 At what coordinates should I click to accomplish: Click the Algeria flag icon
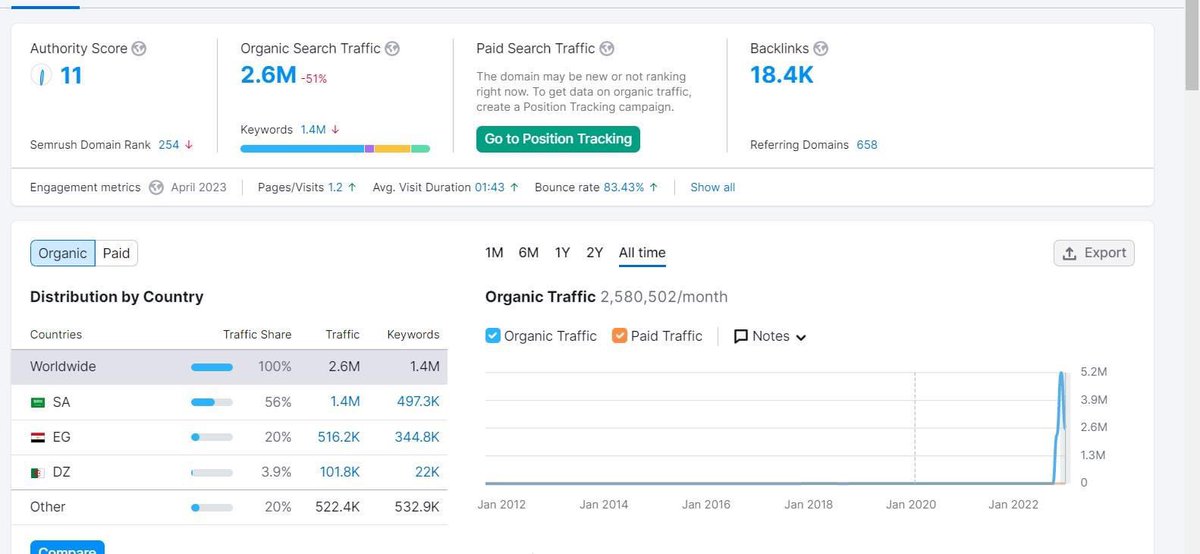[x=38, y=472]
